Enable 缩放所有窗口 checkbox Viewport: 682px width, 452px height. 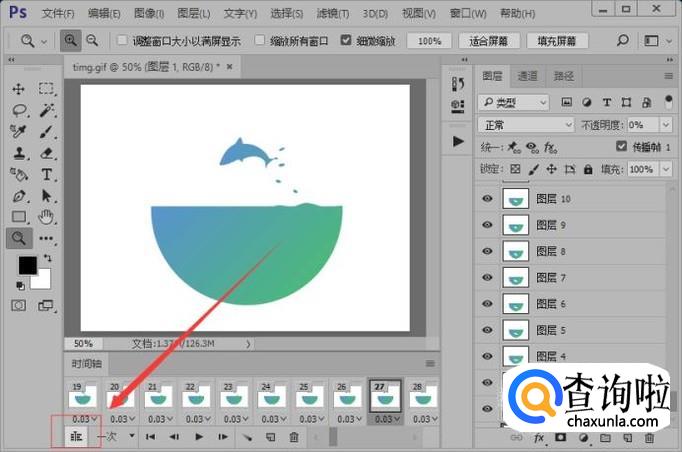(x=260, y=41)
